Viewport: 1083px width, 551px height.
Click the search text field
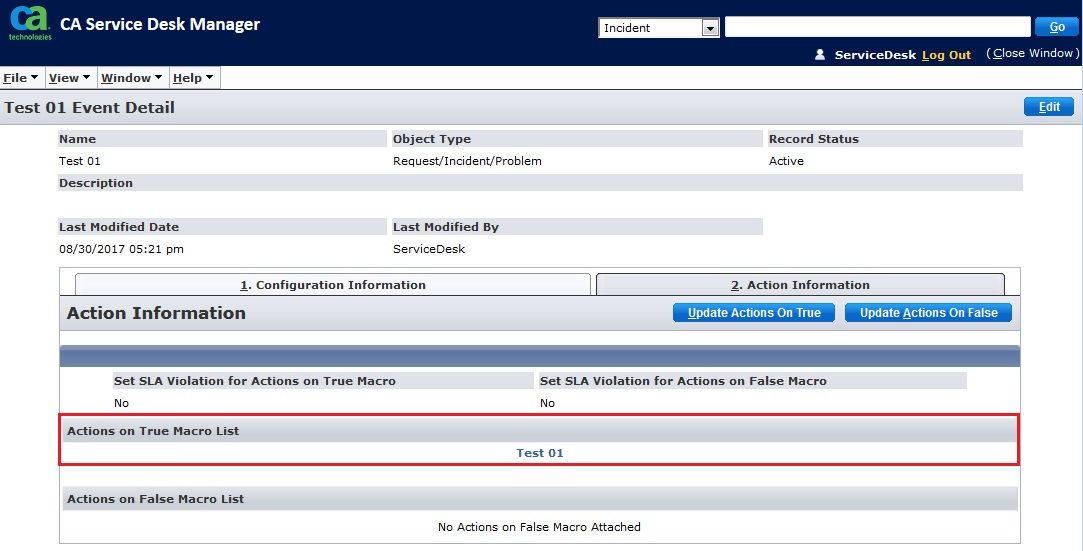(x=877, y=27)
